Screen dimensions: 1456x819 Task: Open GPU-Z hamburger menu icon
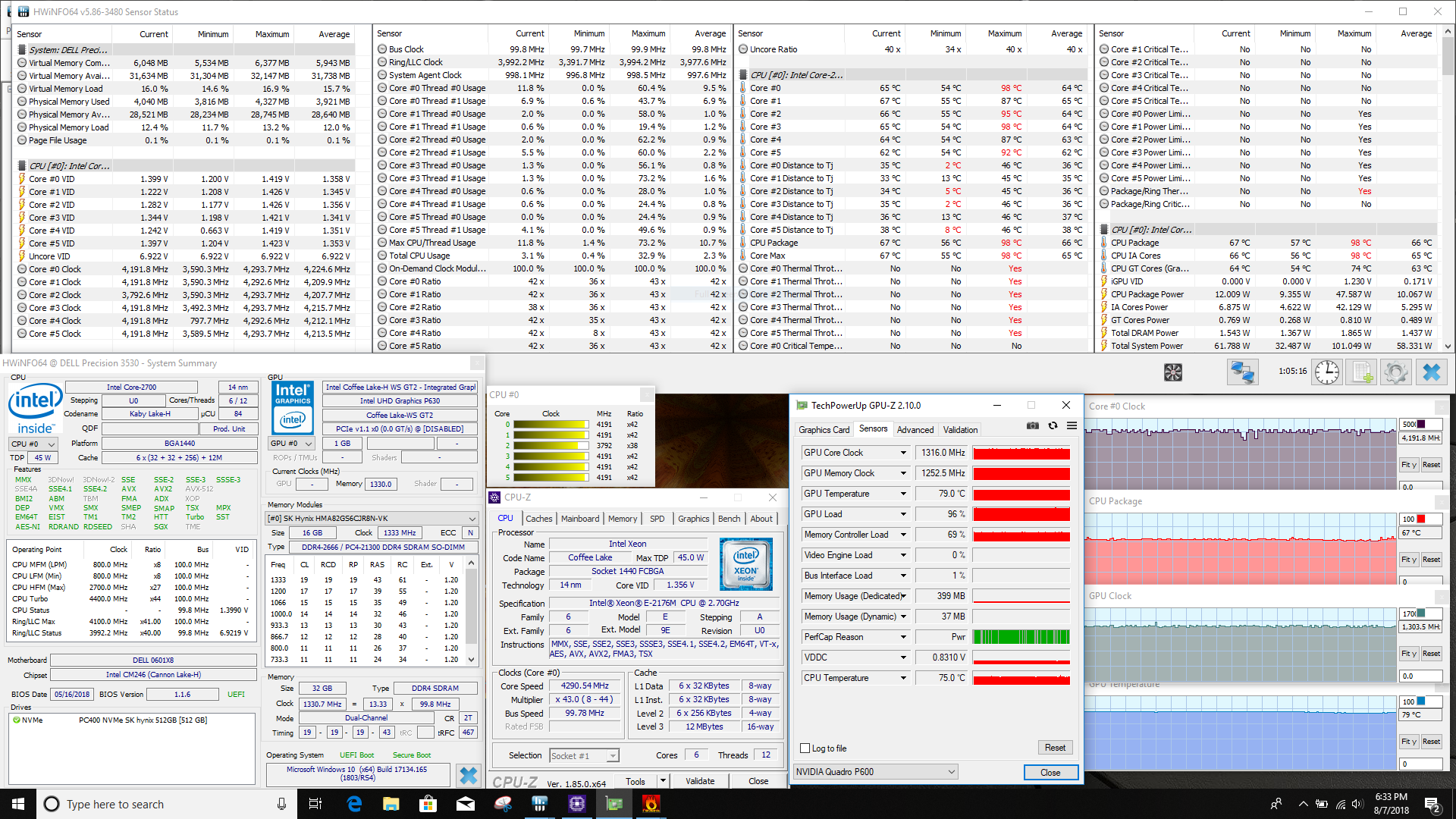1072,426
